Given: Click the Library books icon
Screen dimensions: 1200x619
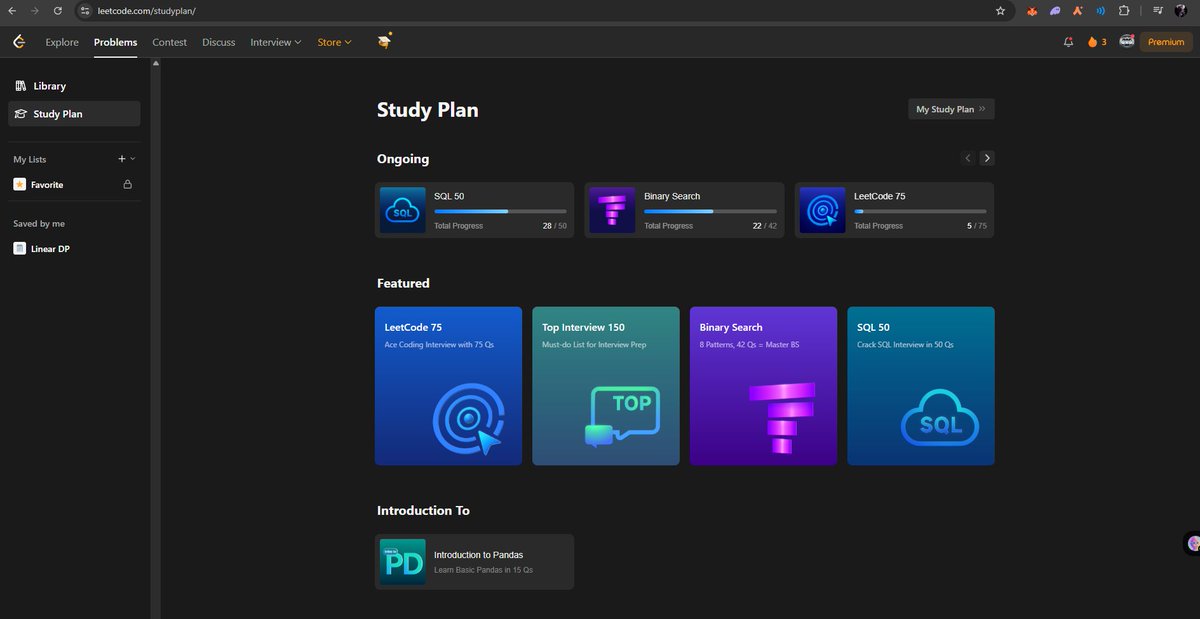Looking at the screenshot, I should click(21, 86).
